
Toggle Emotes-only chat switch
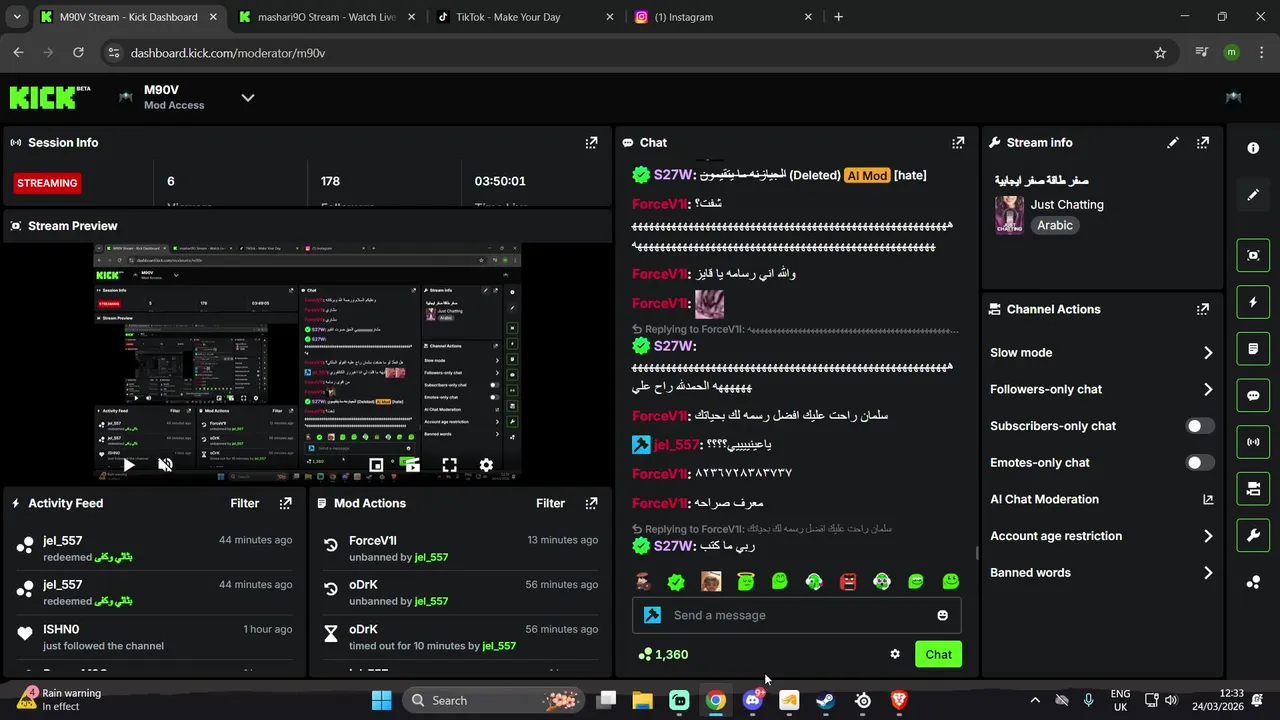pyautogui.click(x=1200, y=462)
